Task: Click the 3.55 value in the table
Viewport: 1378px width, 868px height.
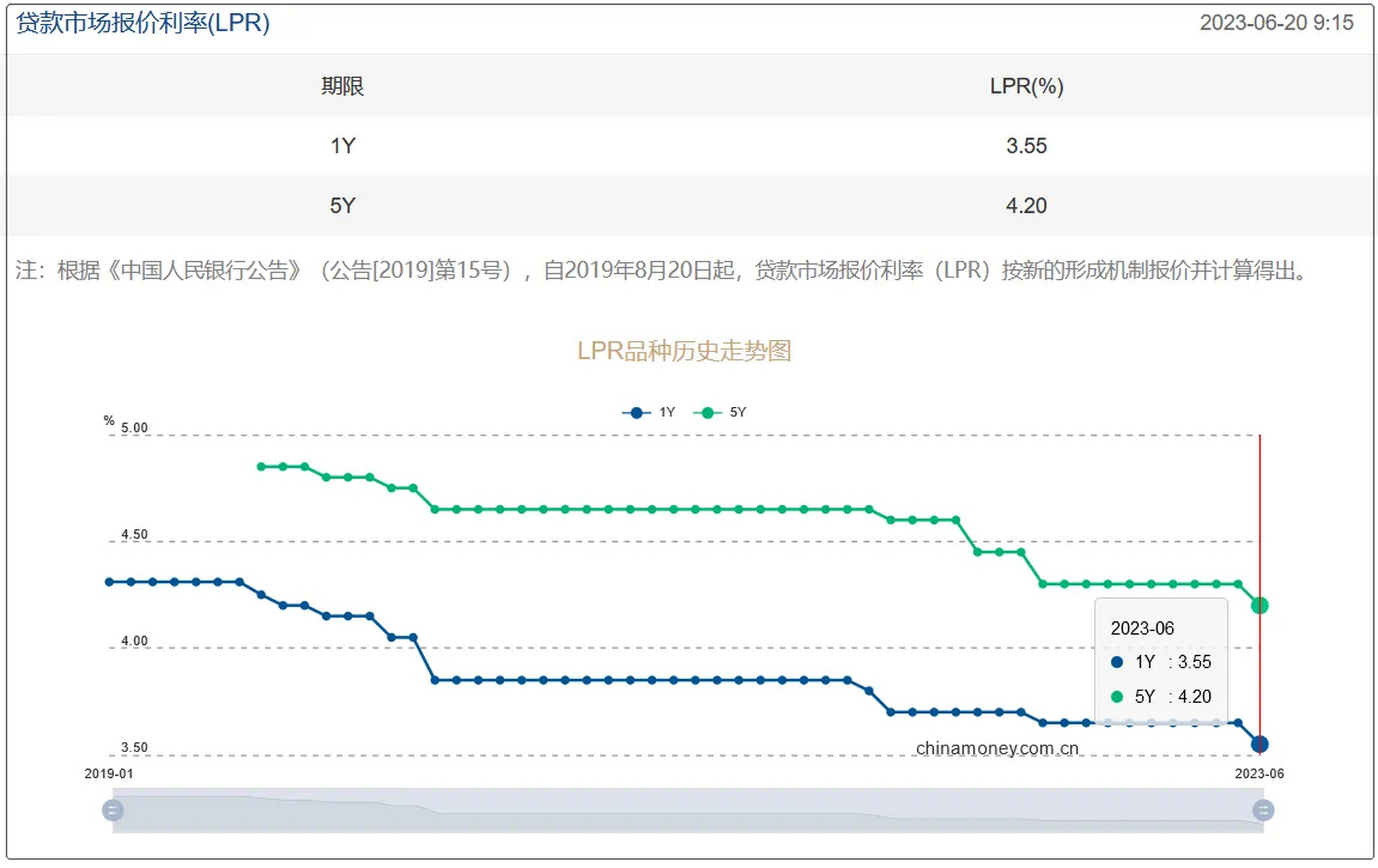Action: (x=1026, y=146)
